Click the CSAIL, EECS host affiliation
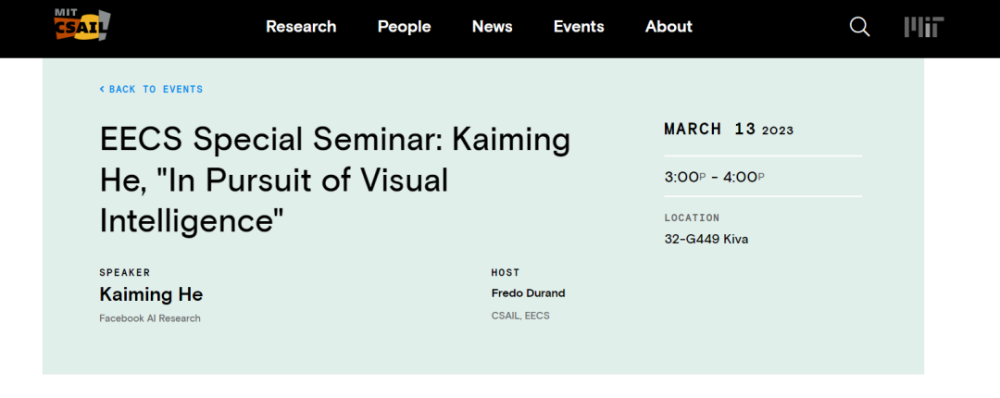 tap(520, 316)
